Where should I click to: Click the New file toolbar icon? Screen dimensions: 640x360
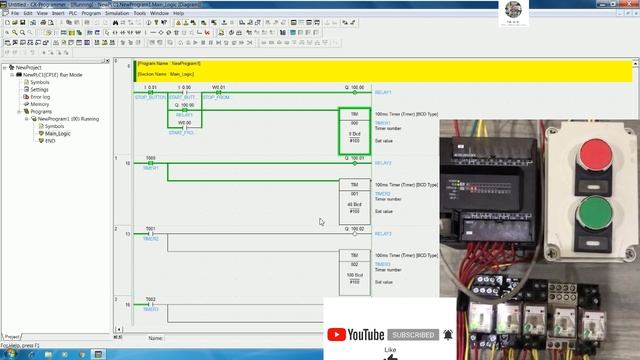point(7,22)
